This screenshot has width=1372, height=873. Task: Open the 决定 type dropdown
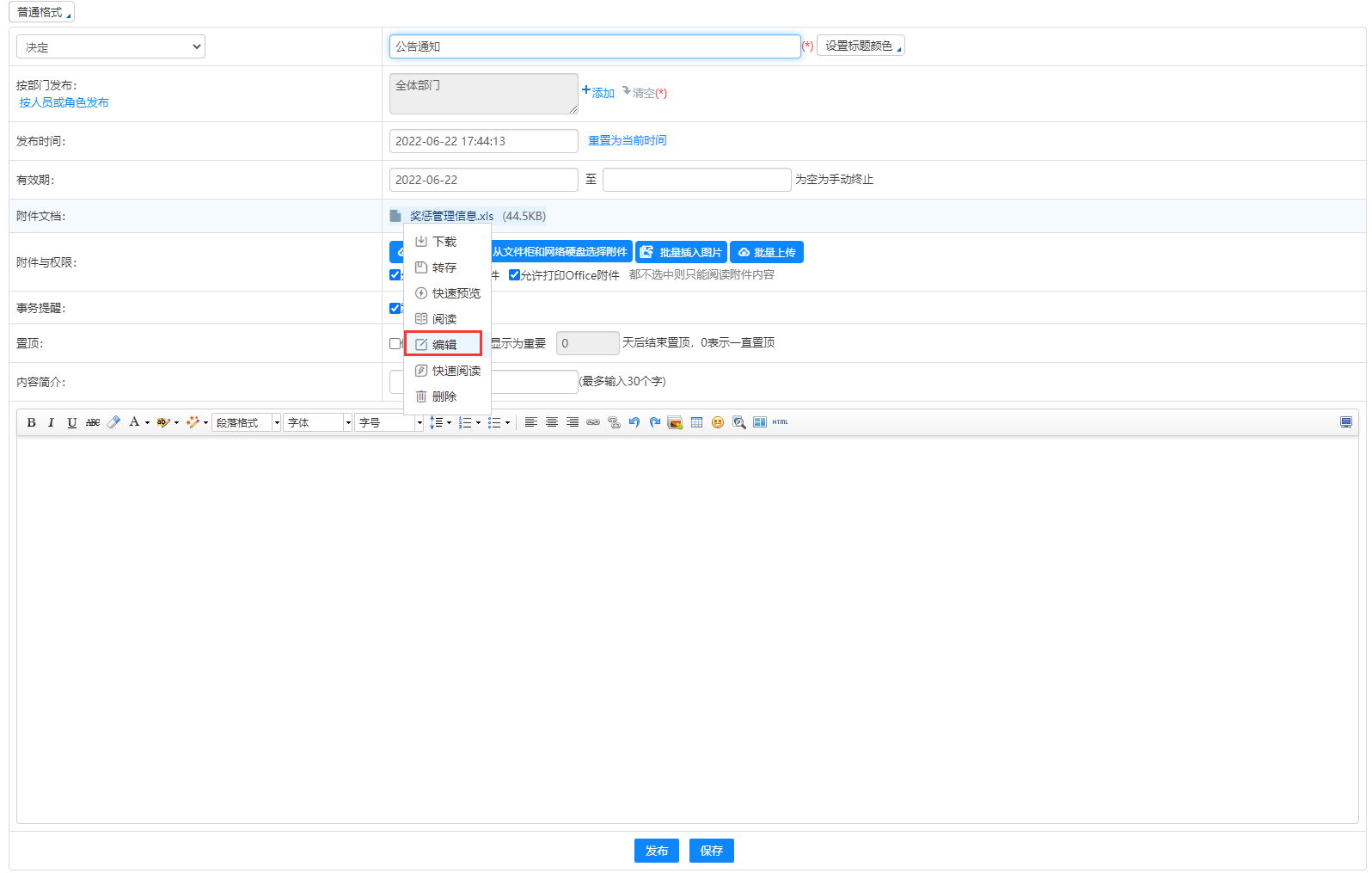(x=111, y=46)
